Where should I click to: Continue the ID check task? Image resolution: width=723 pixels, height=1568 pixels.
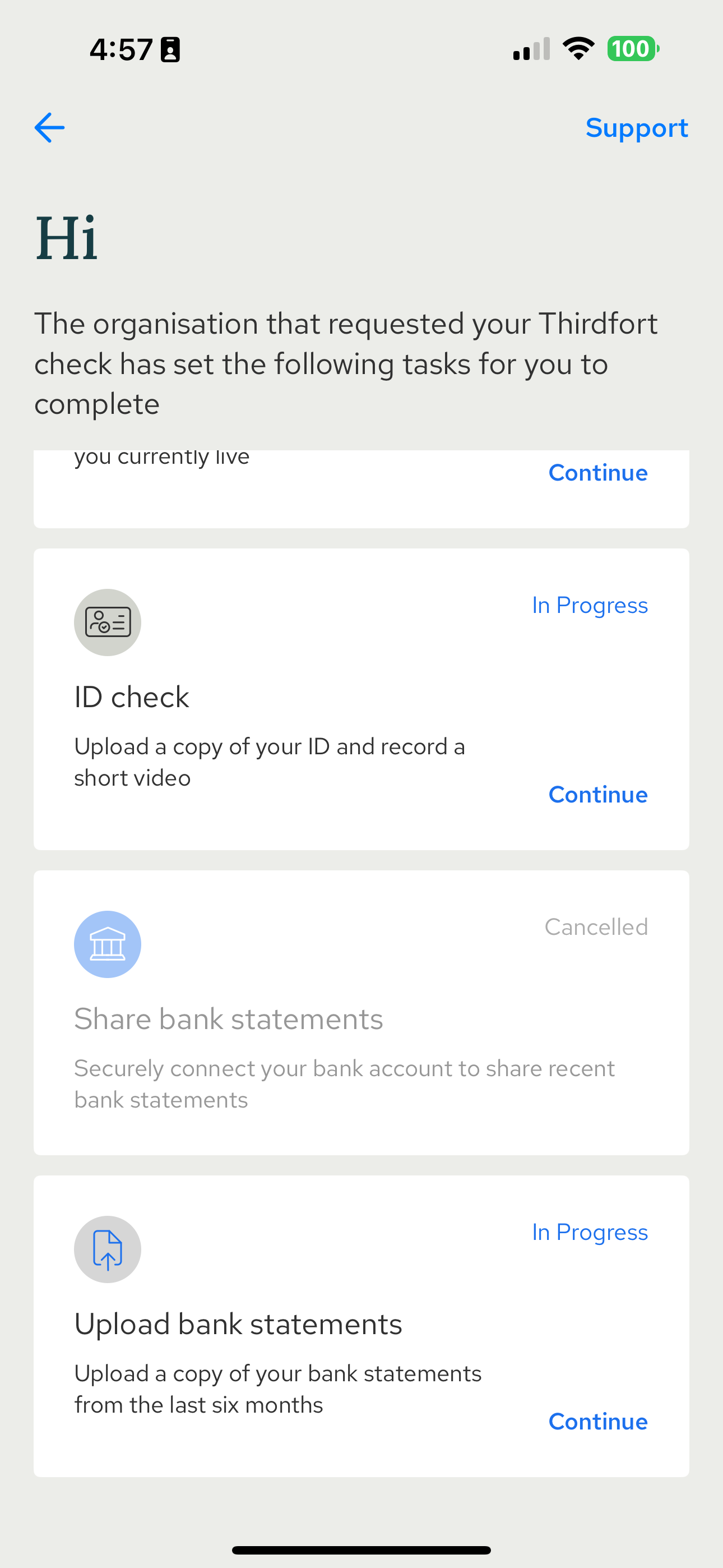point(597,794)
